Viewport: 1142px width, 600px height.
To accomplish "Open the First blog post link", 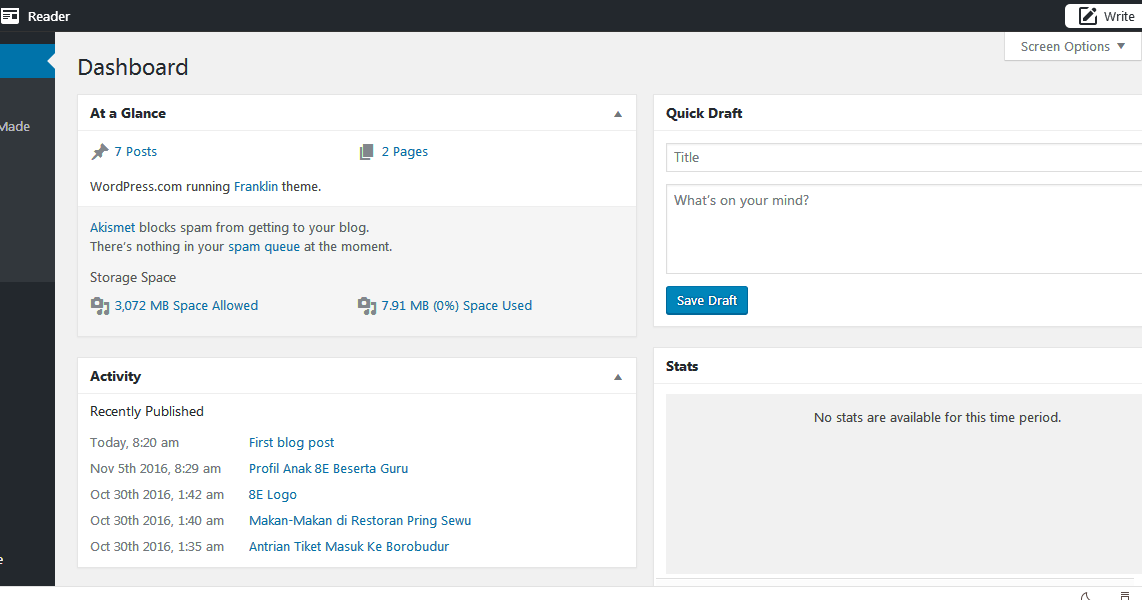I will click(x=291, y=442).
